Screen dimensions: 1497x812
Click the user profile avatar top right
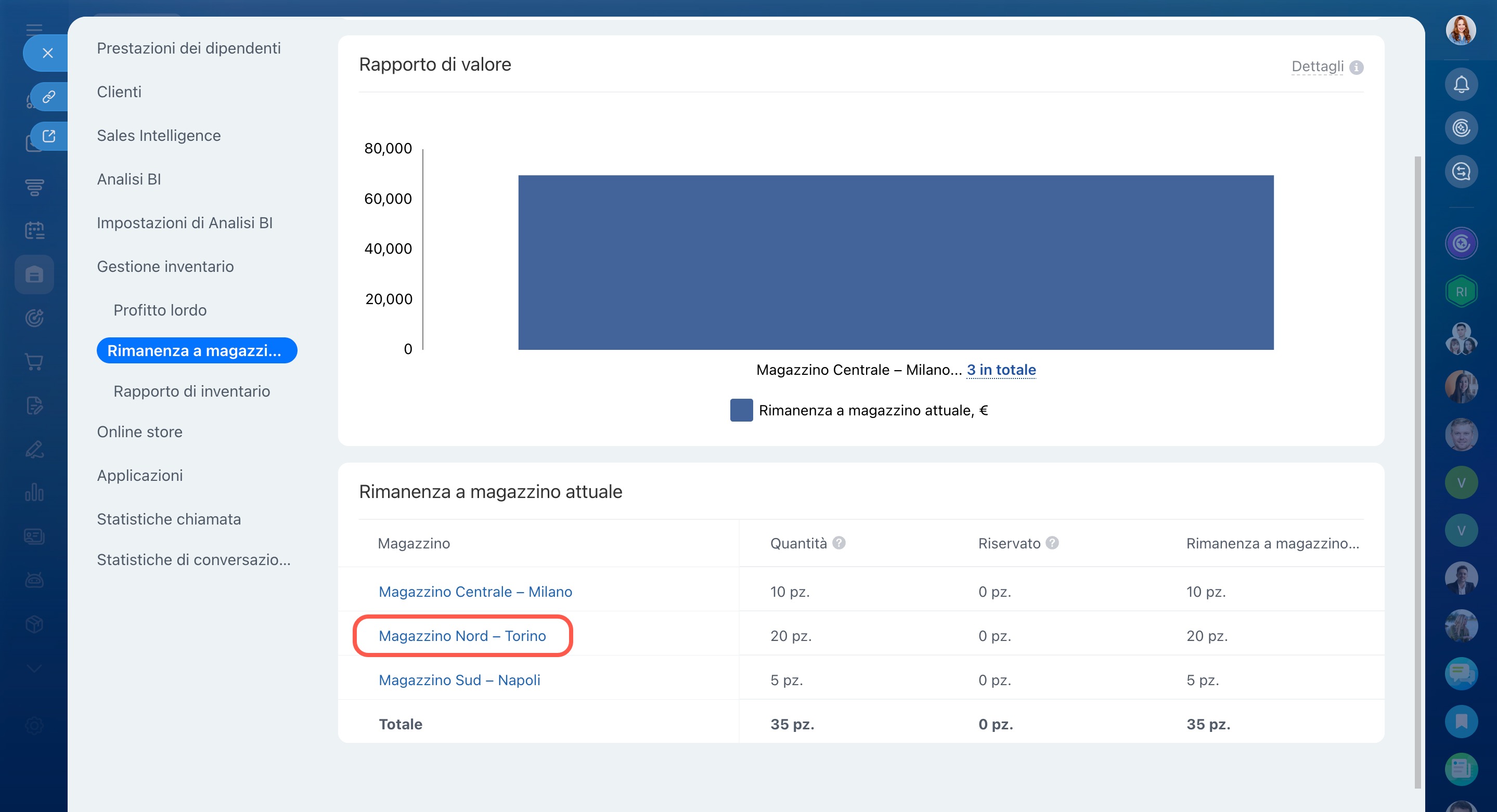[1461, 30]
